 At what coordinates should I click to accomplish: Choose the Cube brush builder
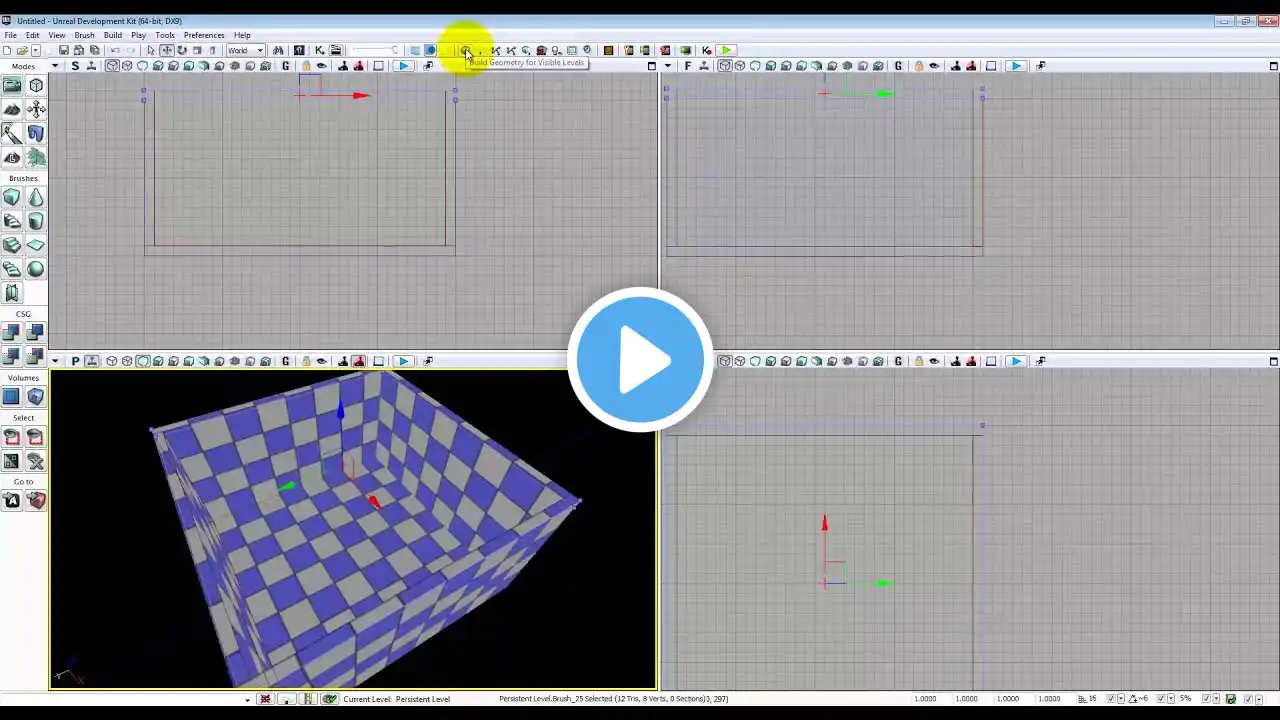pos(12,197)
